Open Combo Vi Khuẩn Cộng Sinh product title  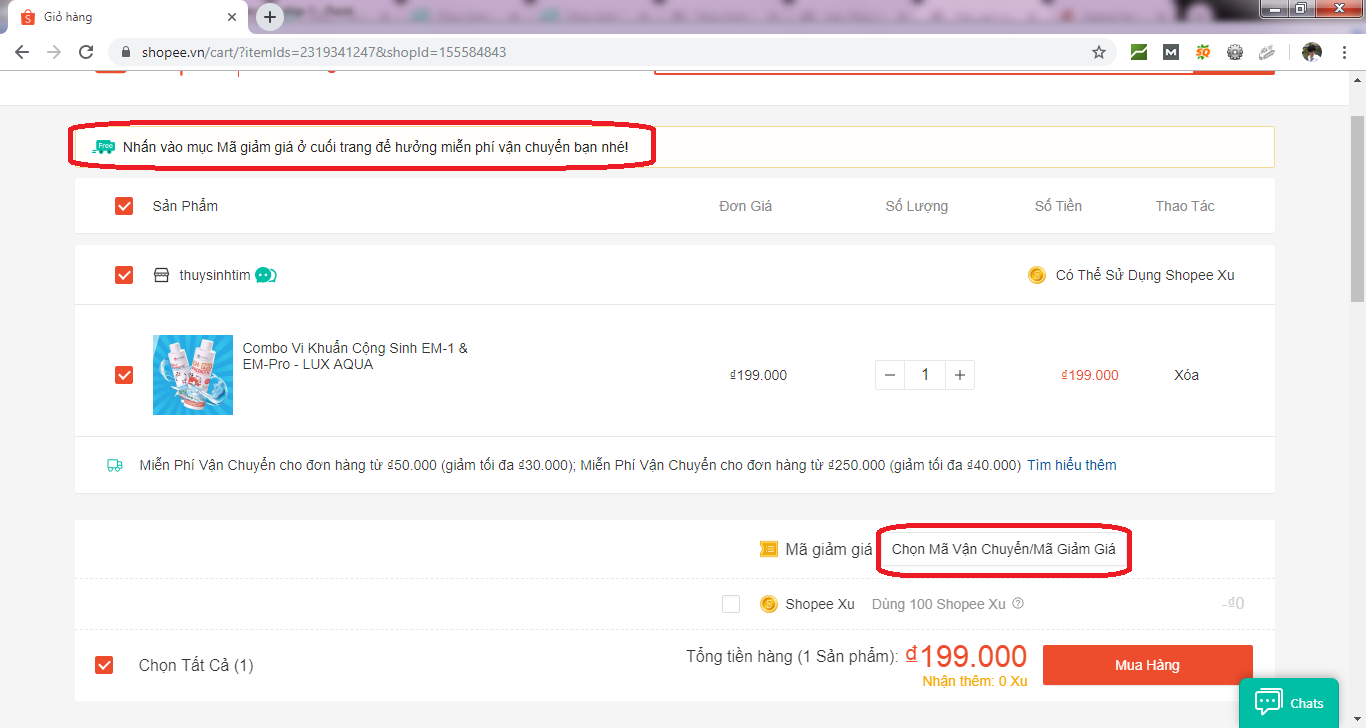355,356
